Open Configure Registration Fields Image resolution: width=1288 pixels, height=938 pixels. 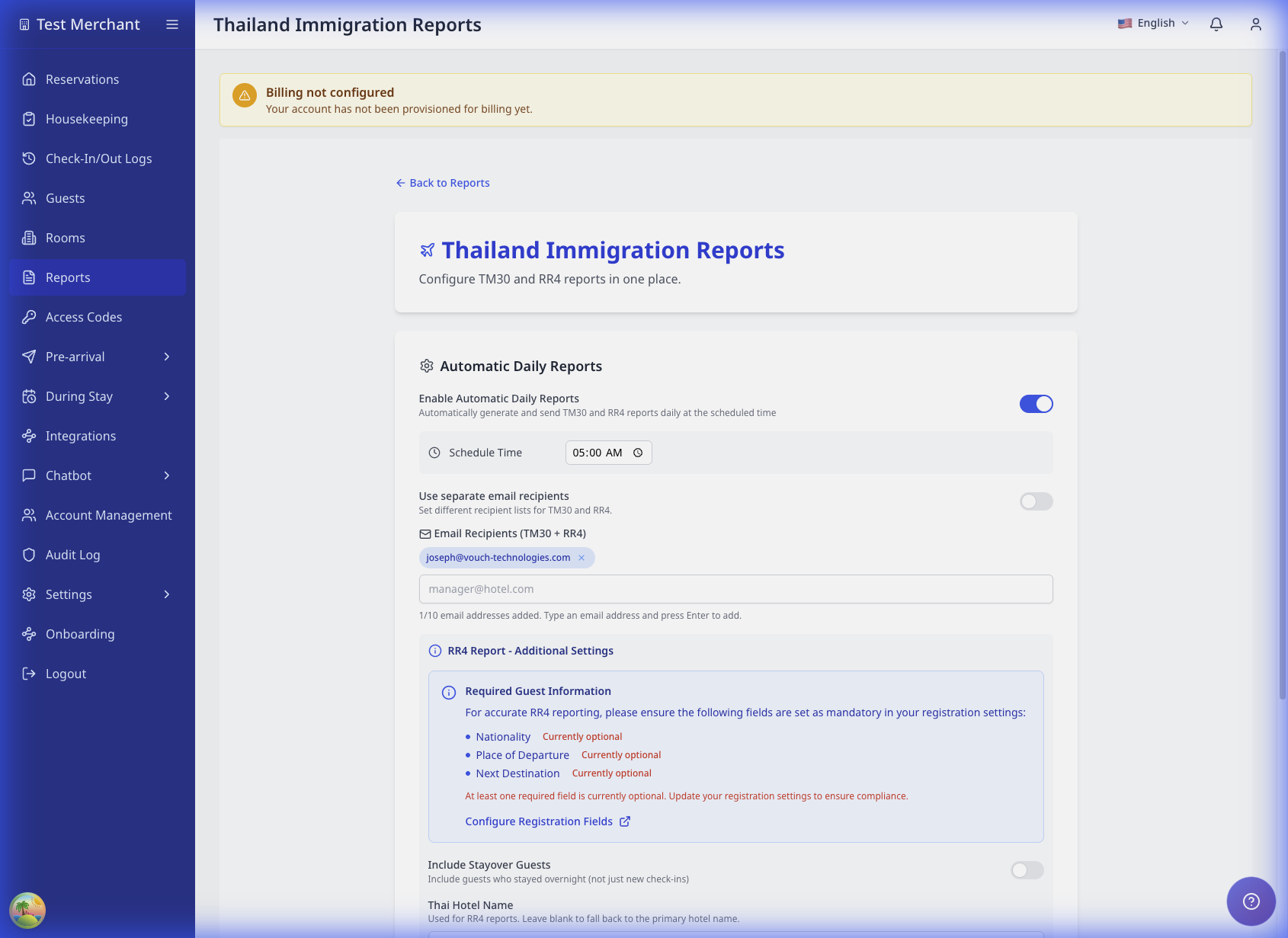[539, 821]
